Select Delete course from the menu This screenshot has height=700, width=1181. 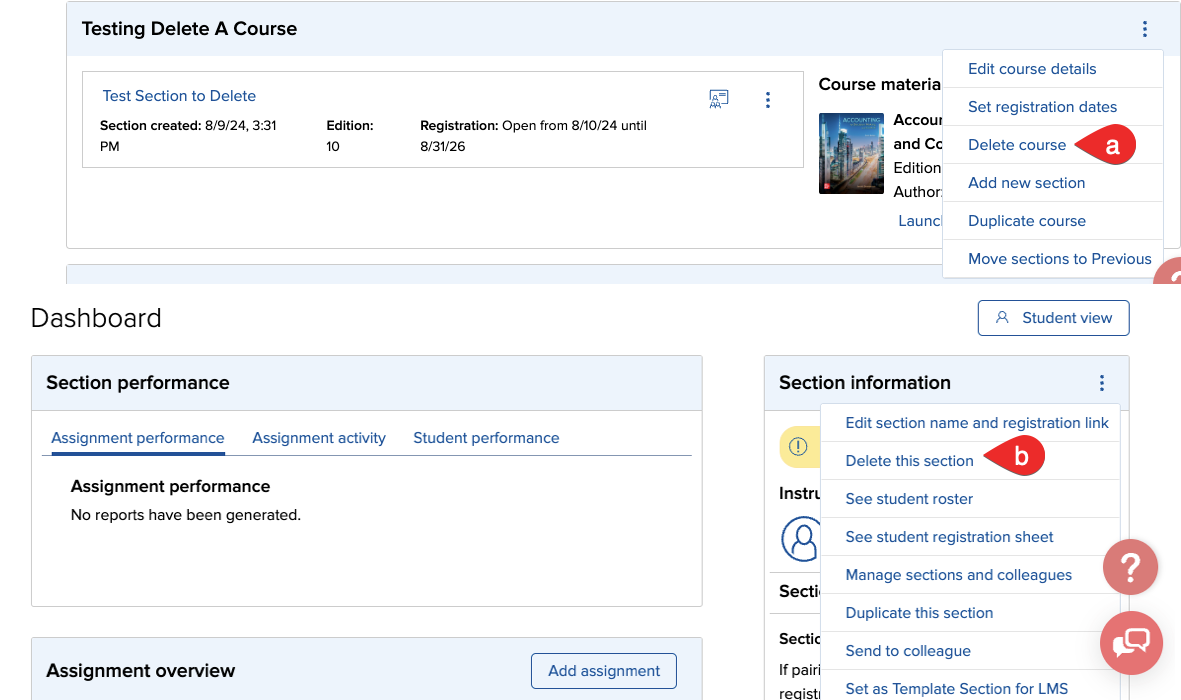click(1017, 145)
